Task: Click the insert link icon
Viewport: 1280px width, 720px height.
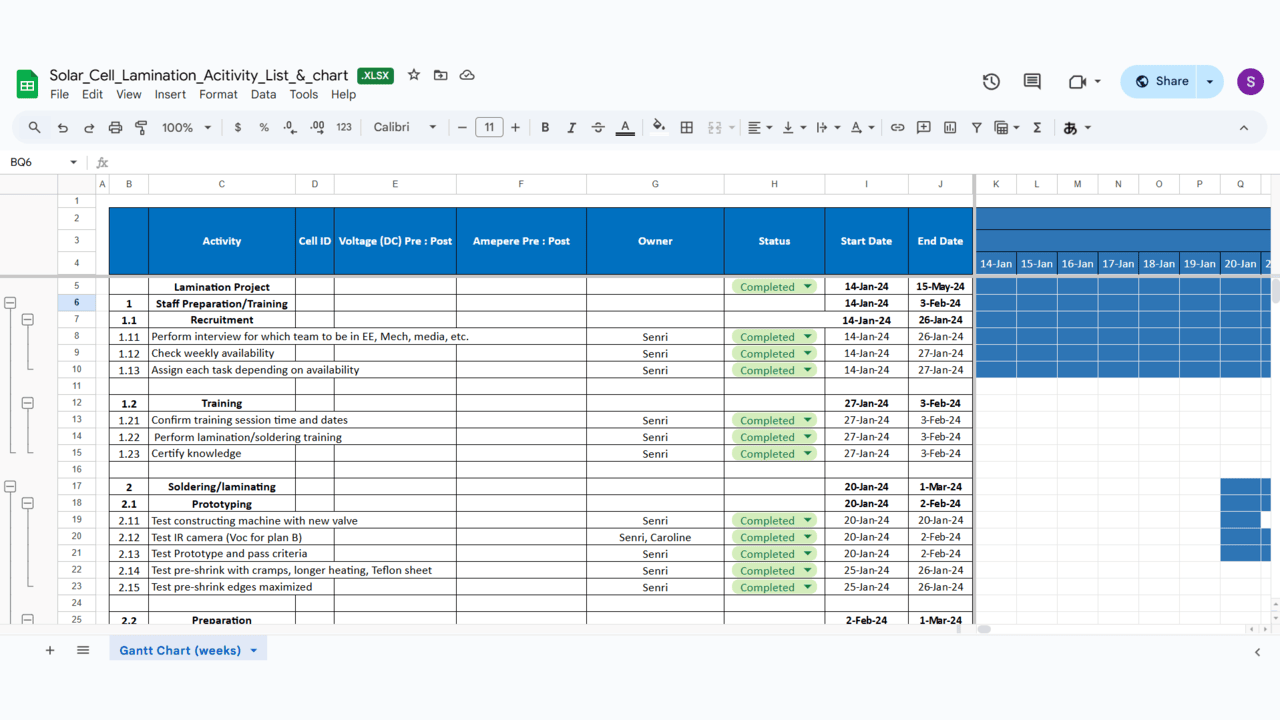Action: click(x=897, y=128)
